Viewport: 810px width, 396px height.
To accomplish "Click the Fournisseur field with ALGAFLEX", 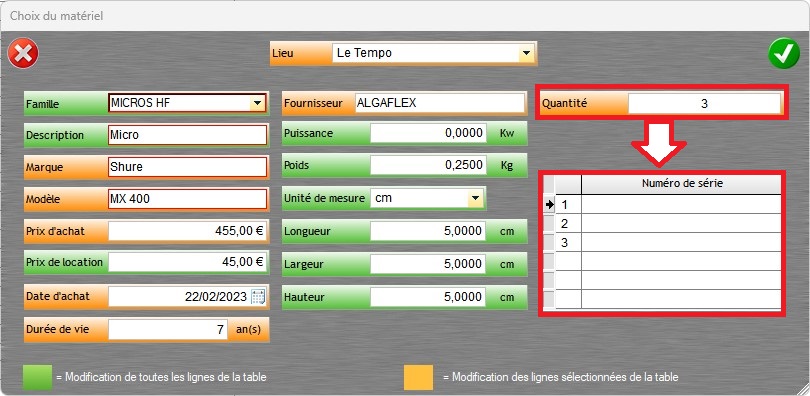I will point(440,103).
